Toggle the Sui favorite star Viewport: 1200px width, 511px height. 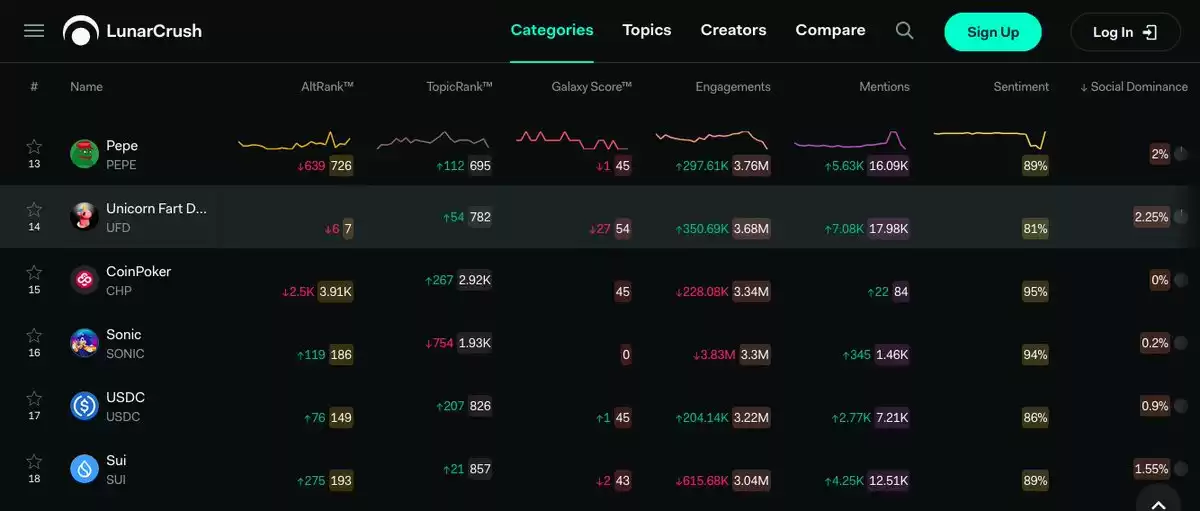click(x=34, y=461)
